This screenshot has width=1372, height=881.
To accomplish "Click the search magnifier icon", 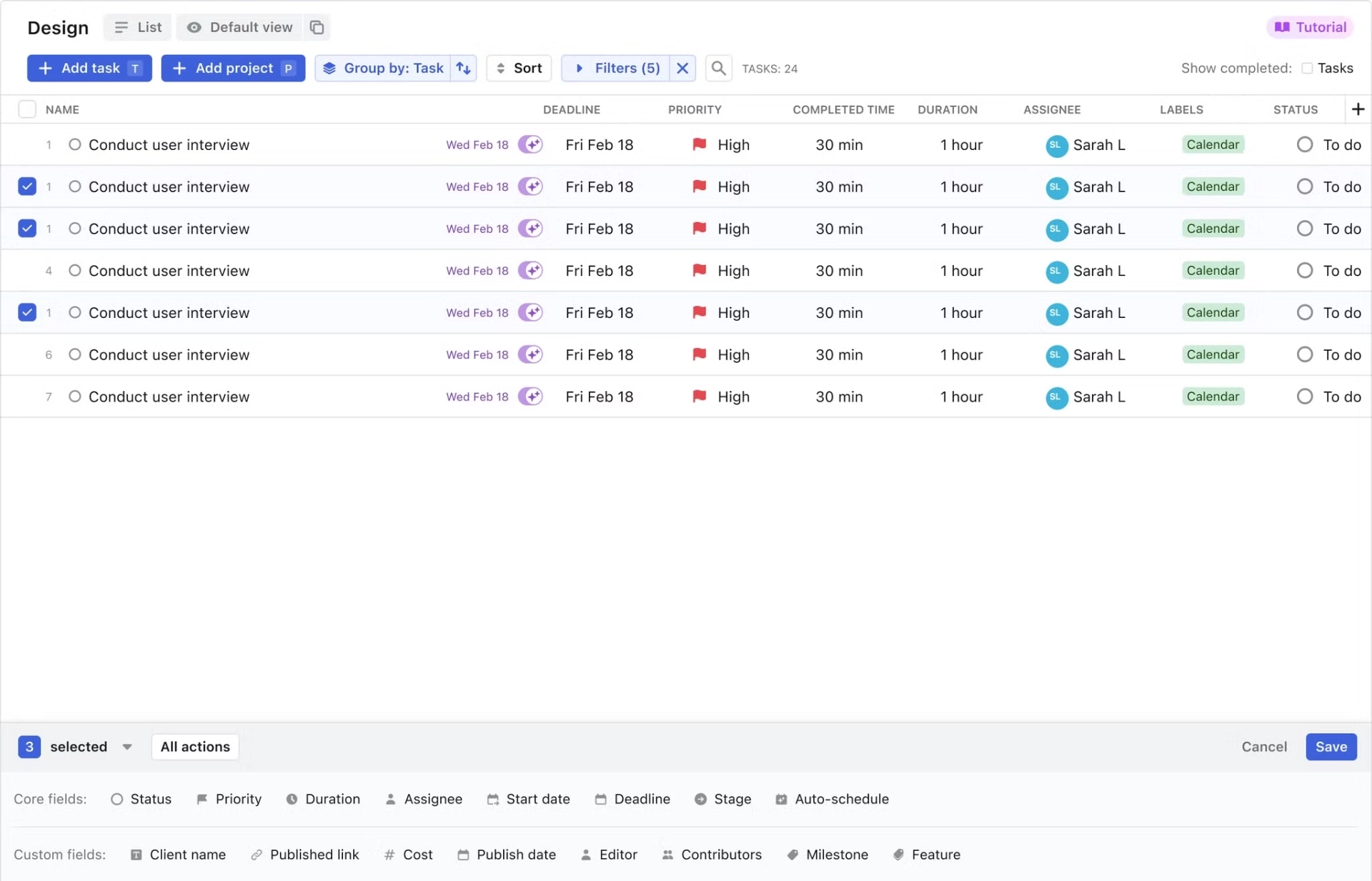I will [718, 68].
